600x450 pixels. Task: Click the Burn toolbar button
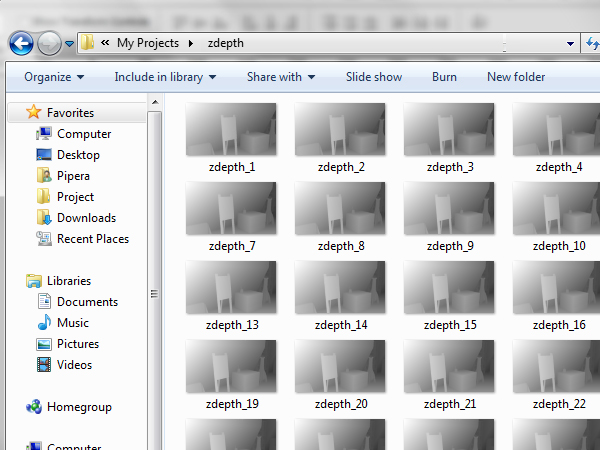(x=444, y=77)
